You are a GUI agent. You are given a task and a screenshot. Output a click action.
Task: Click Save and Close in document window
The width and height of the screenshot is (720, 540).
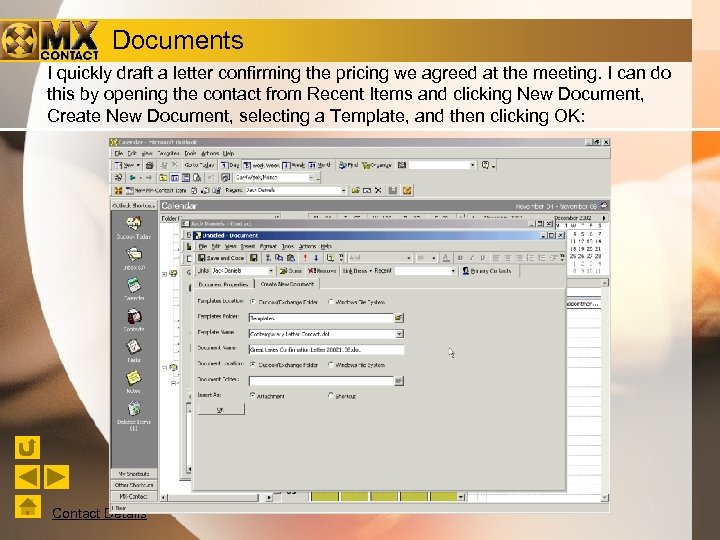coord(221,258)
